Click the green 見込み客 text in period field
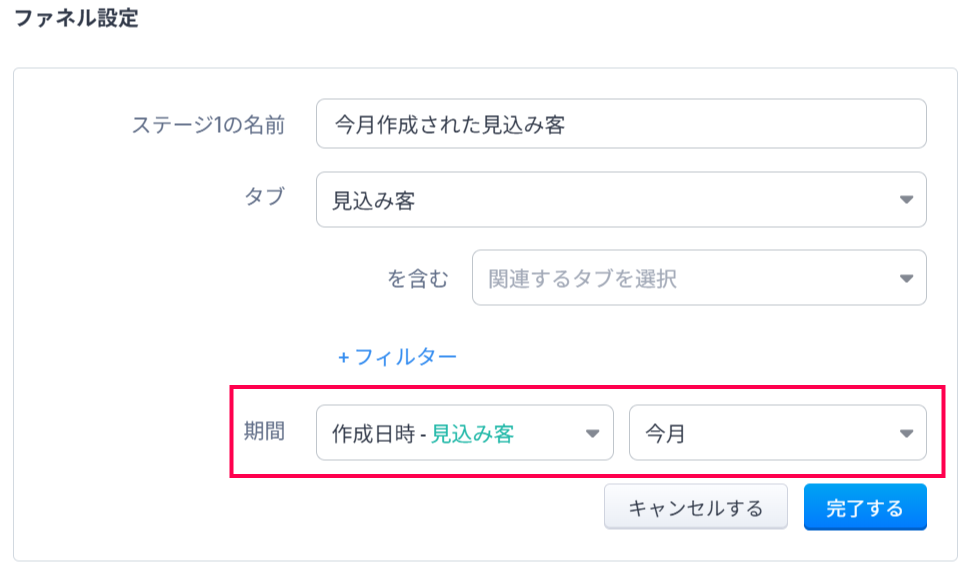Screen dimensions: 975x576 [x=472, y=433]
